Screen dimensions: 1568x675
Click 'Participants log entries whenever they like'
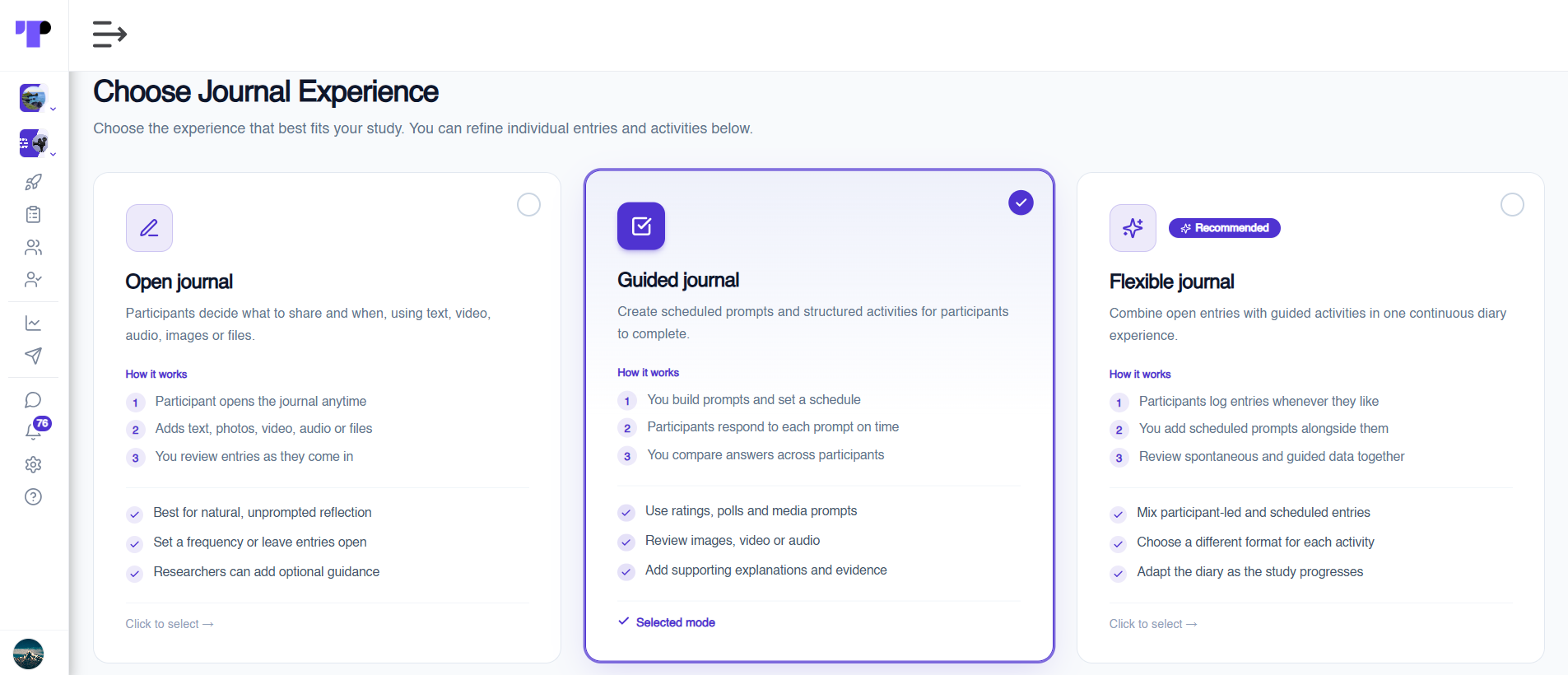point(1259,402)
